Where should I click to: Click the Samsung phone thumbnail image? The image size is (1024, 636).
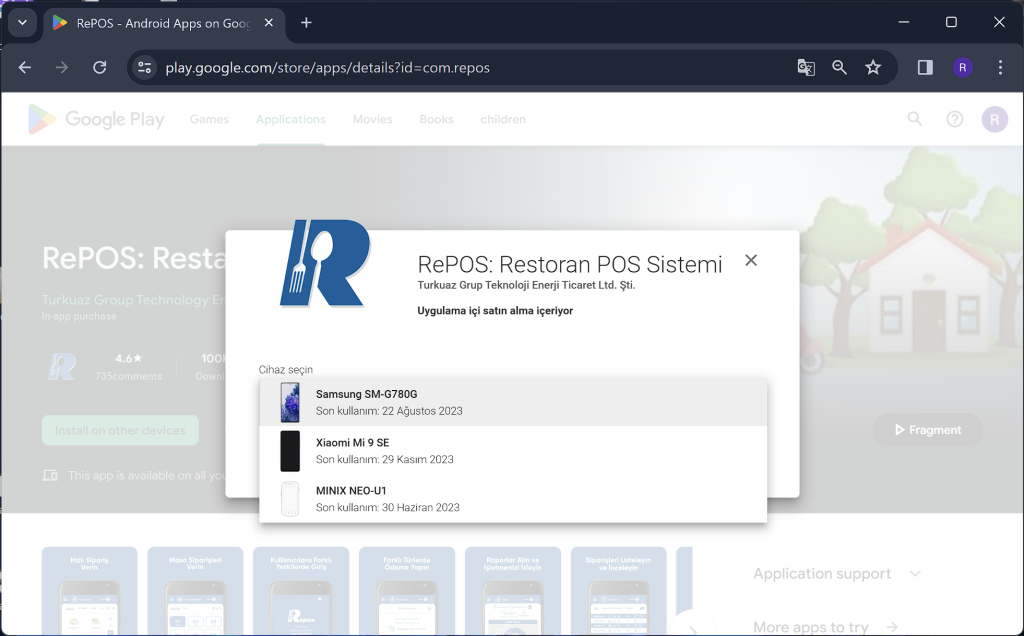(x=290, y=402)
